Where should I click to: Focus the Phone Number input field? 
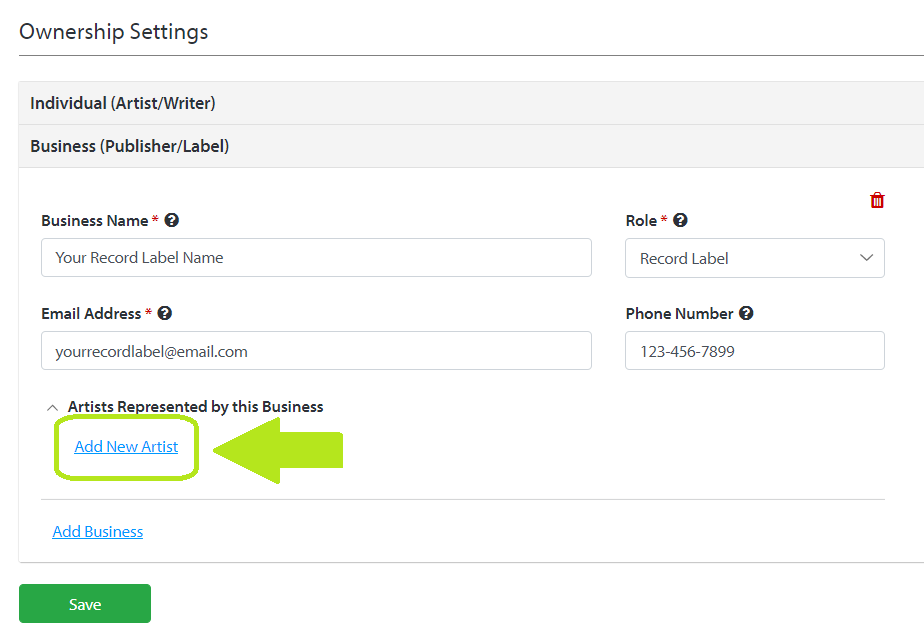(754, 351)
